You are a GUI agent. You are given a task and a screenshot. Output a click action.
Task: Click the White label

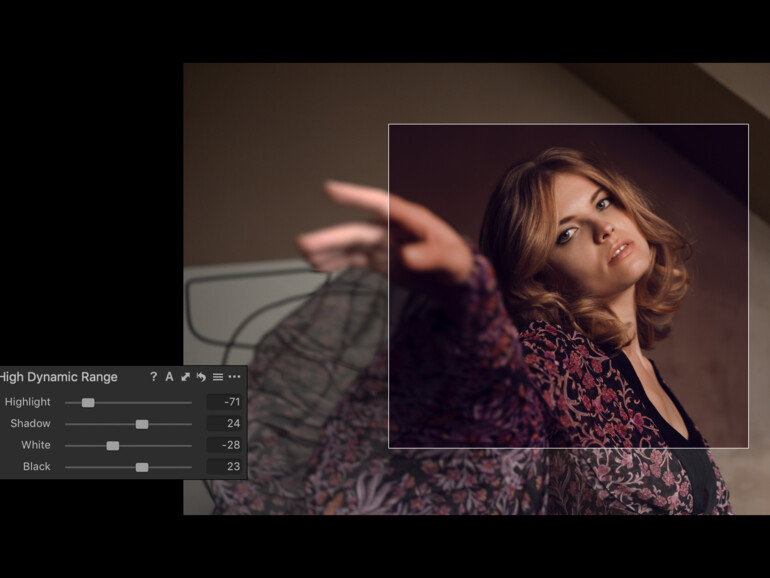(36, 445)
